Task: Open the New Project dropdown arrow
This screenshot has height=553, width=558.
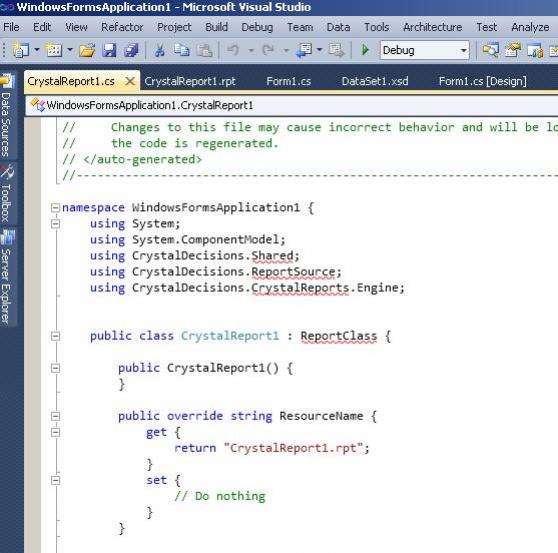Action: pos(37,50)
